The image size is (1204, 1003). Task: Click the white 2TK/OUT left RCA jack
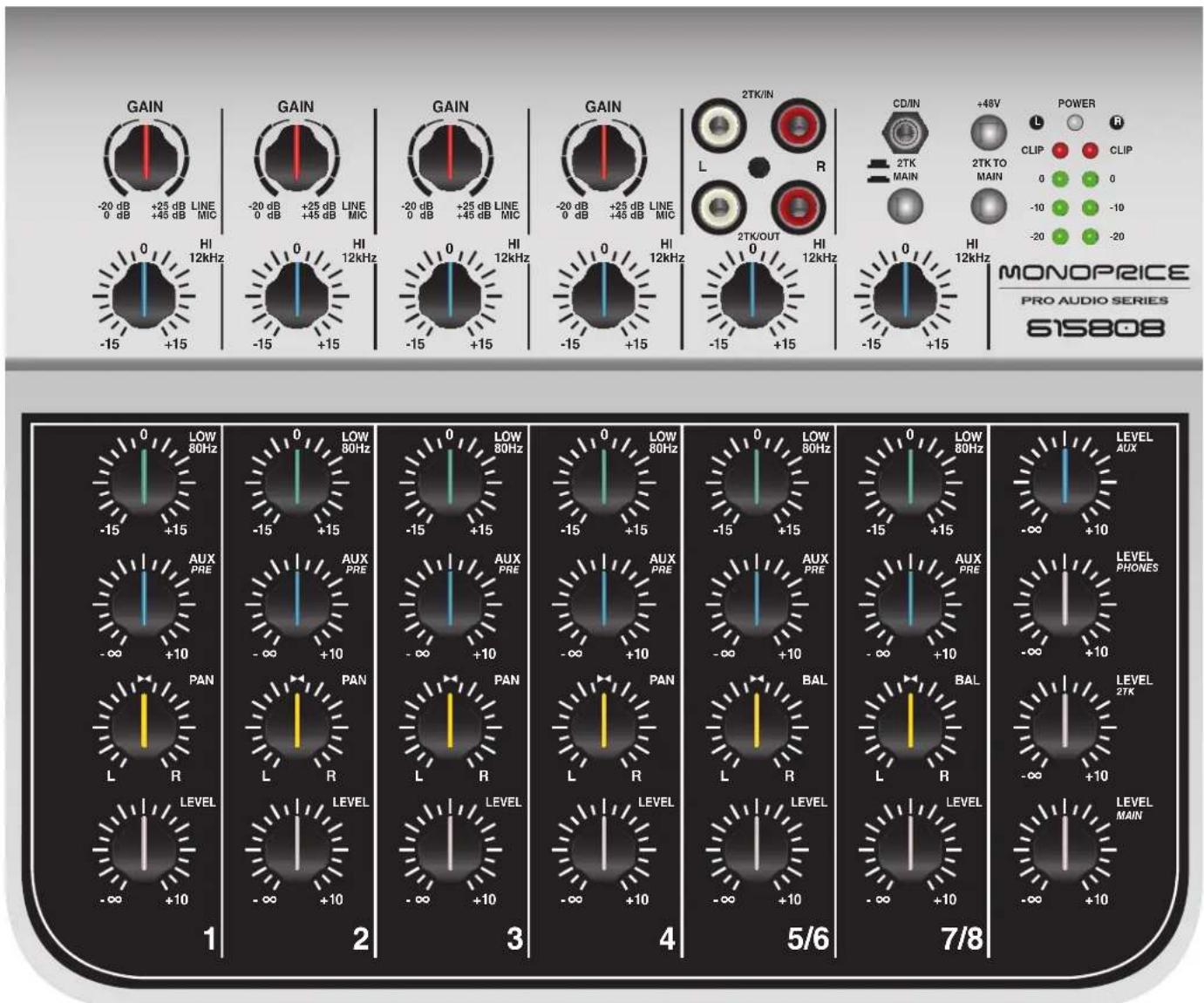click(719, 206)
